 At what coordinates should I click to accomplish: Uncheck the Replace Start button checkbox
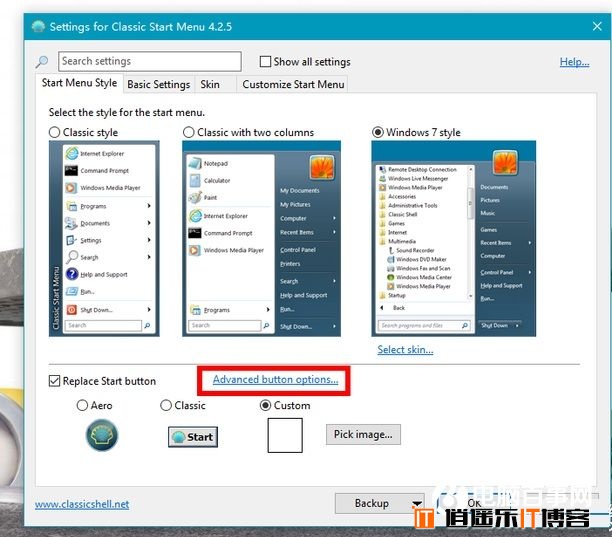click(54, 381)
